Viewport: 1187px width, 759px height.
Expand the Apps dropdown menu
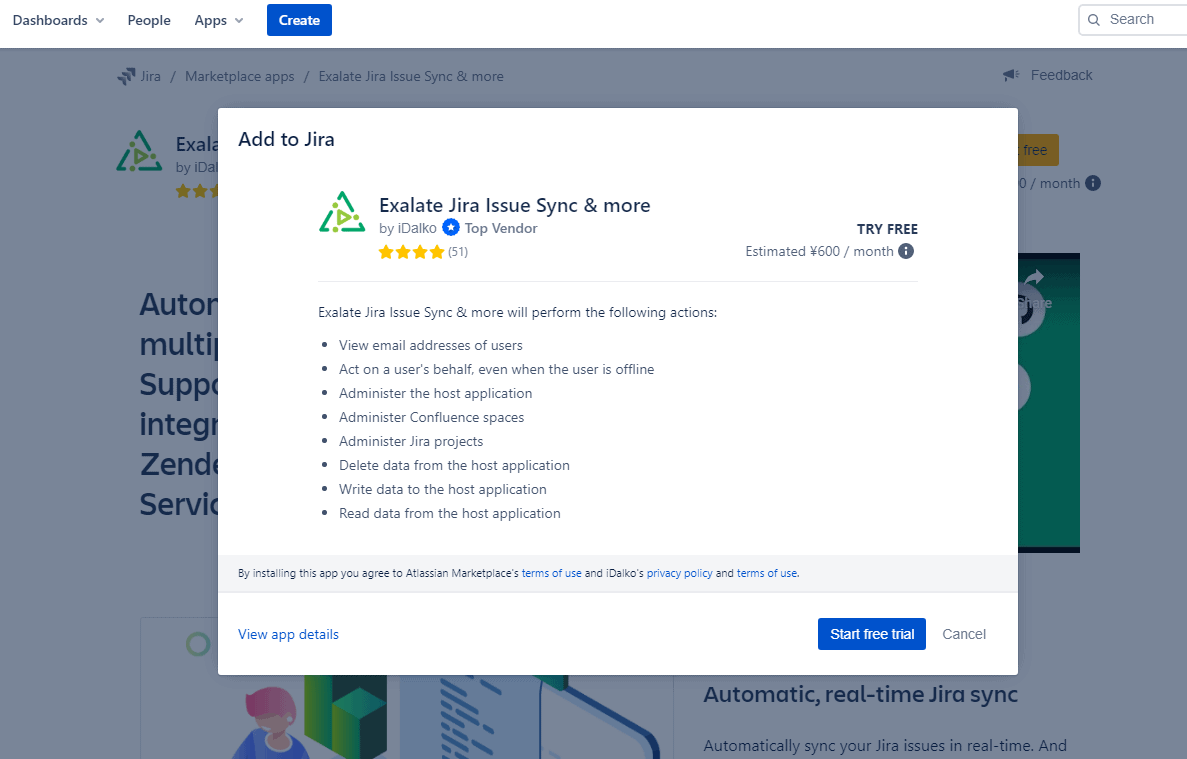tap(219, 20)
